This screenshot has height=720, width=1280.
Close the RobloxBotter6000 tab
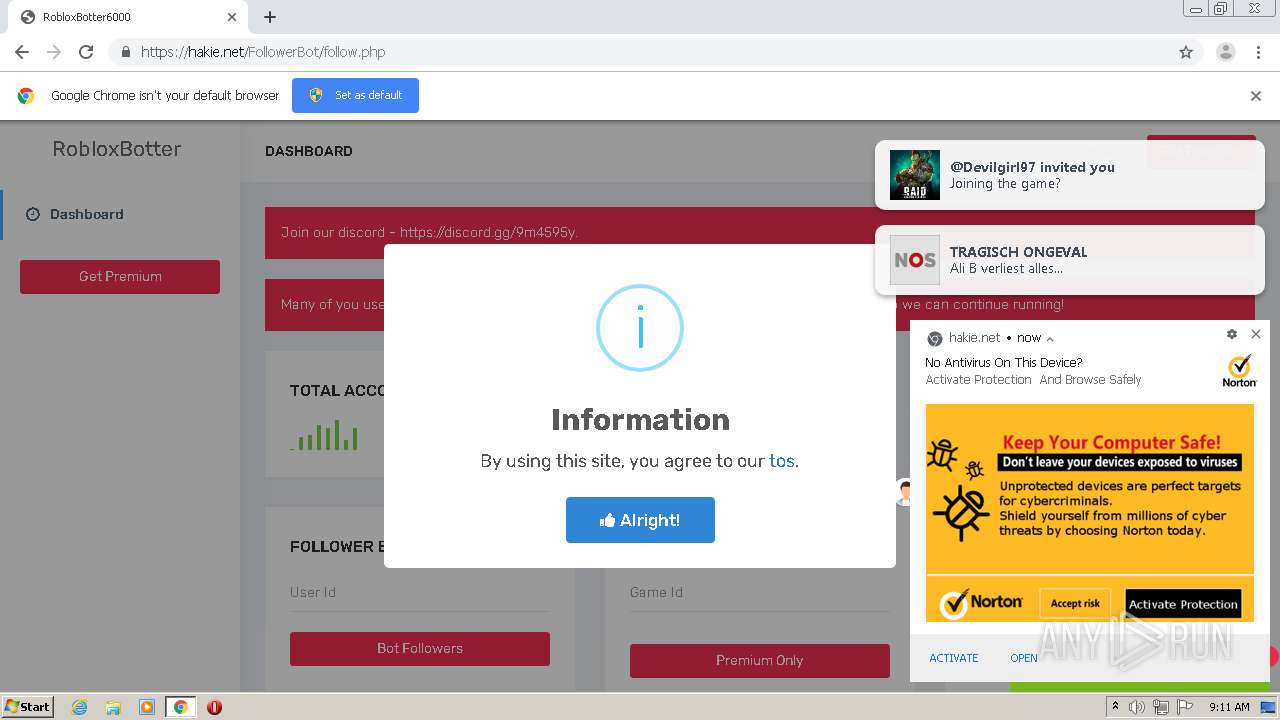coord(232,17)
